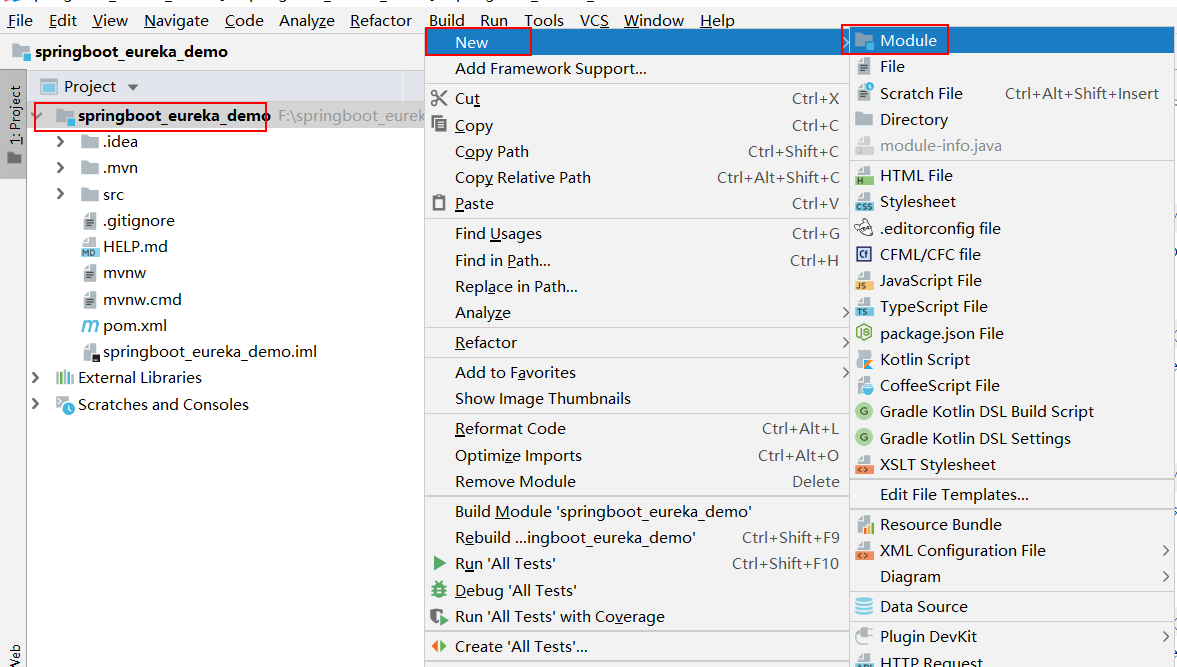Screen dimensions: 1177x667
Task: Expand External Libraries node
Action: [35, 377]
